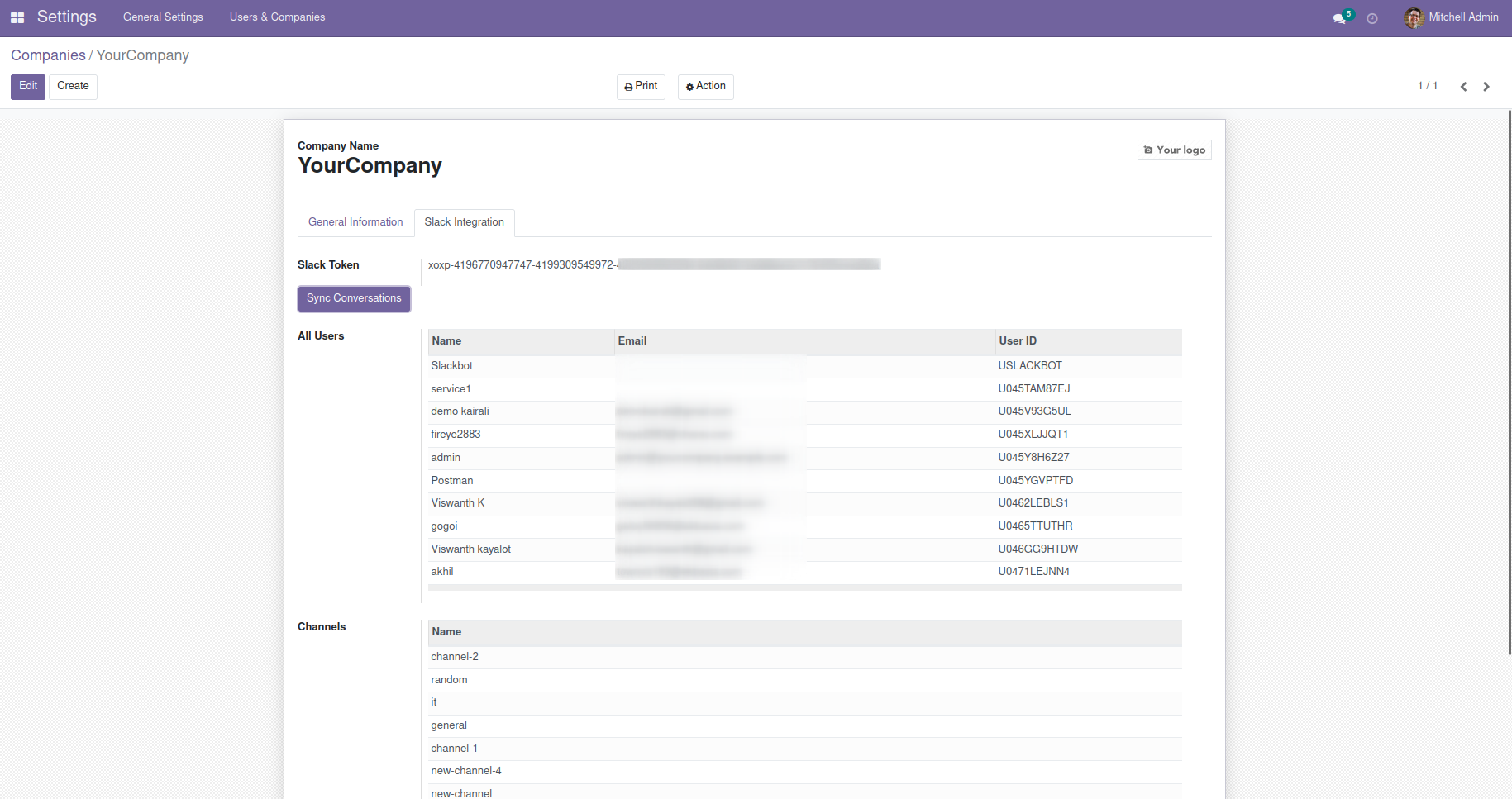Open the Action dropdown menu
The height and width of the screenshot is (799, 1512).
click(705, 87)
